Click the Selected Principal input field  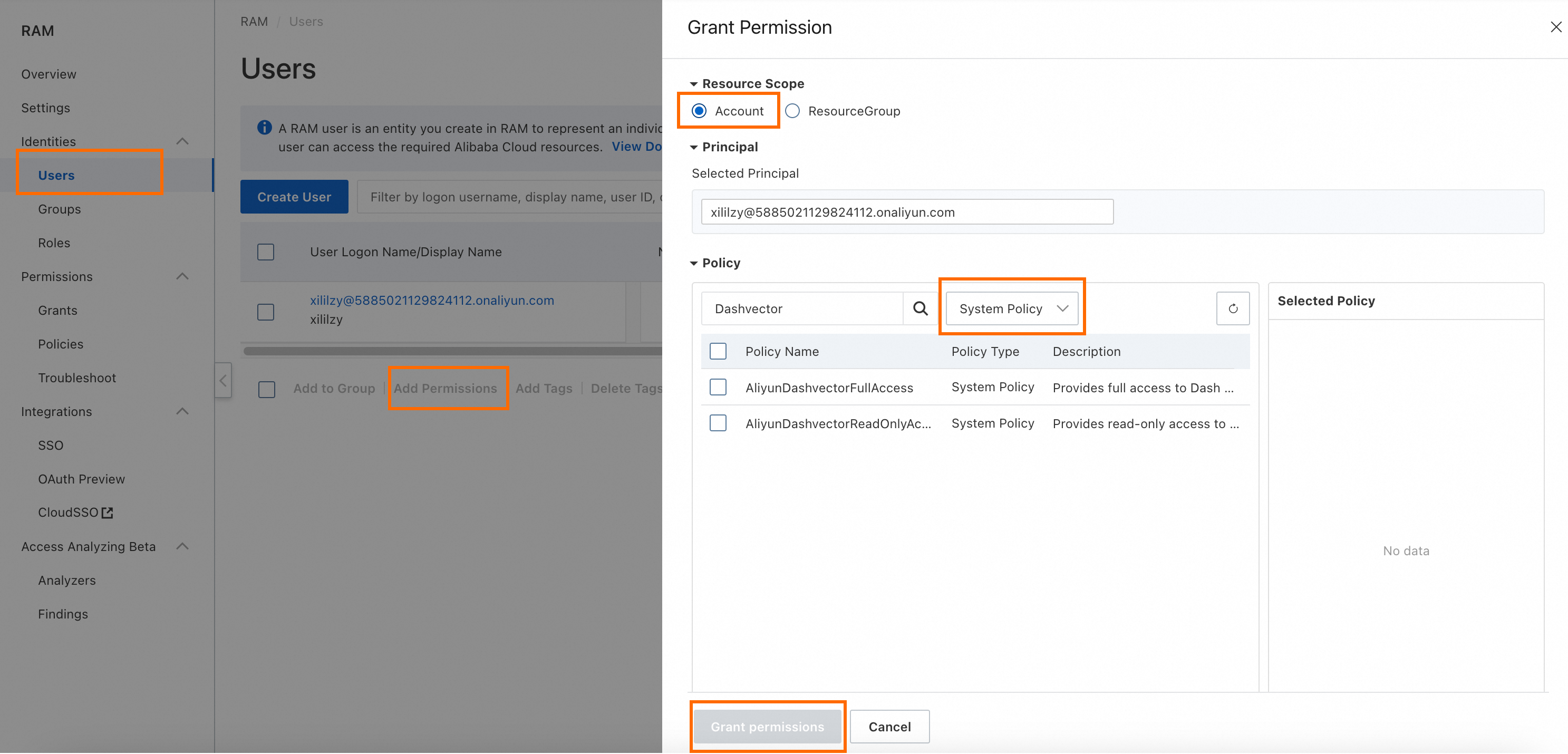click(907, 212)
